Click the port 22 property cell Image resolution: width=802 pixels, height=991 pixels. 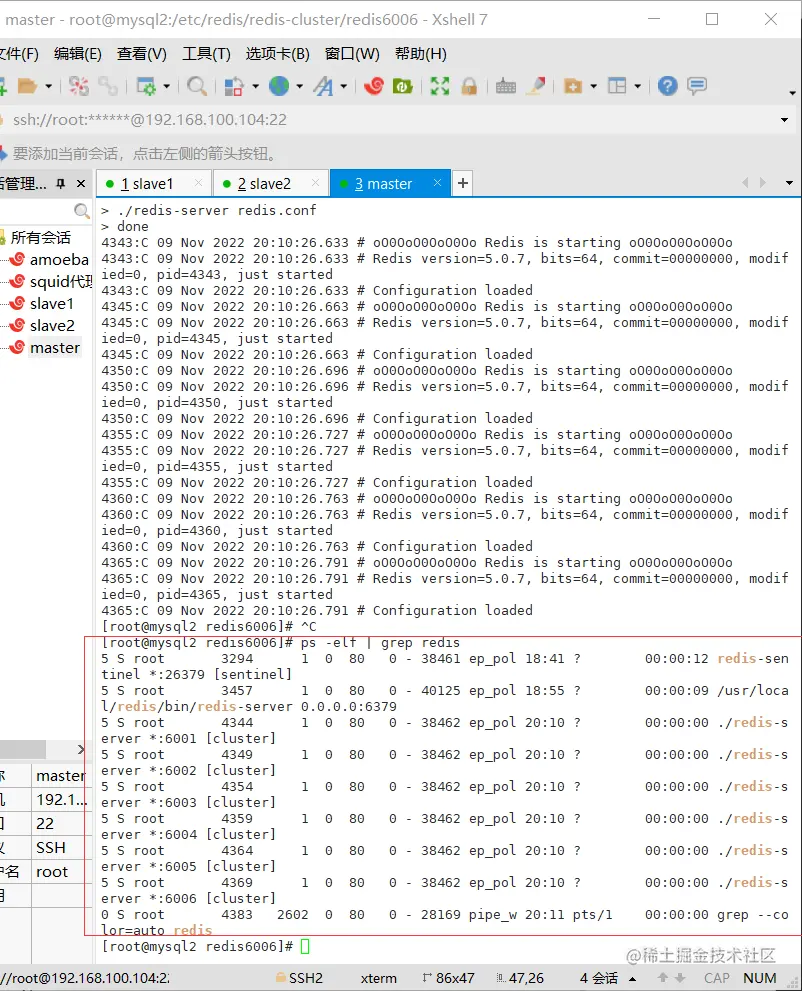point(62,824)
